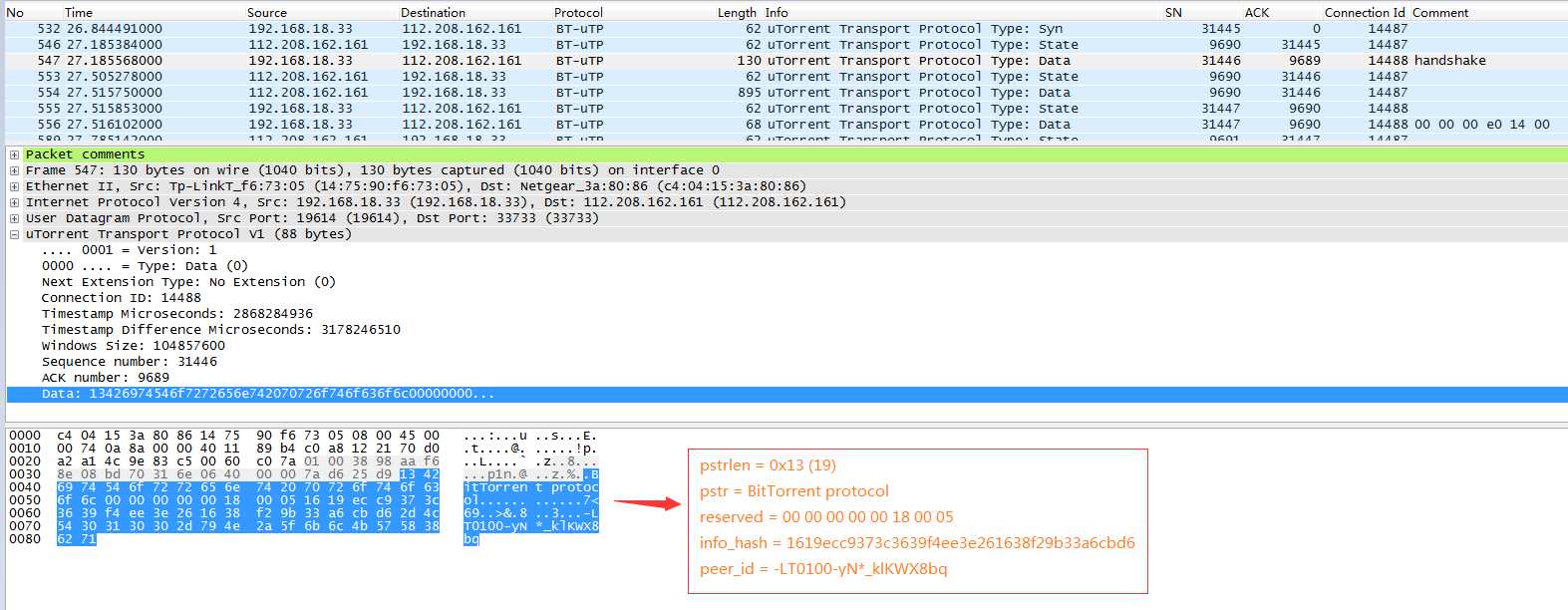Viewport: 1568px width, 610px height.
Task: Click the Comment column header
Action: click(1440, 13)
